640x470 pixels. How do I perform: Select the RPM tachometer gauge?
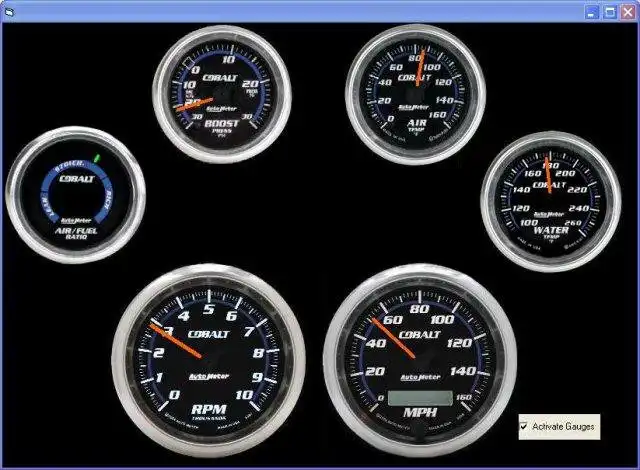tap(209, 361)
